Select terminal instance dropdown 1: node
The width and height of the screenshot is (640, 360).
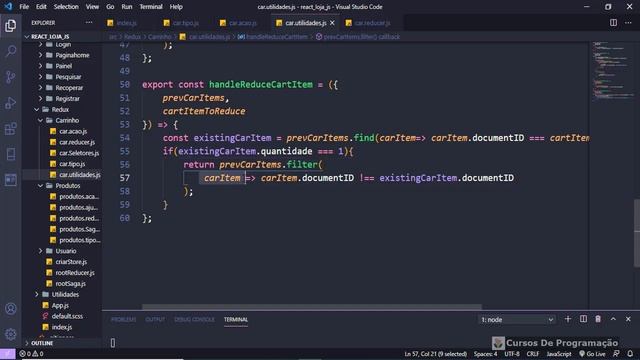click(x=517, y=320)
